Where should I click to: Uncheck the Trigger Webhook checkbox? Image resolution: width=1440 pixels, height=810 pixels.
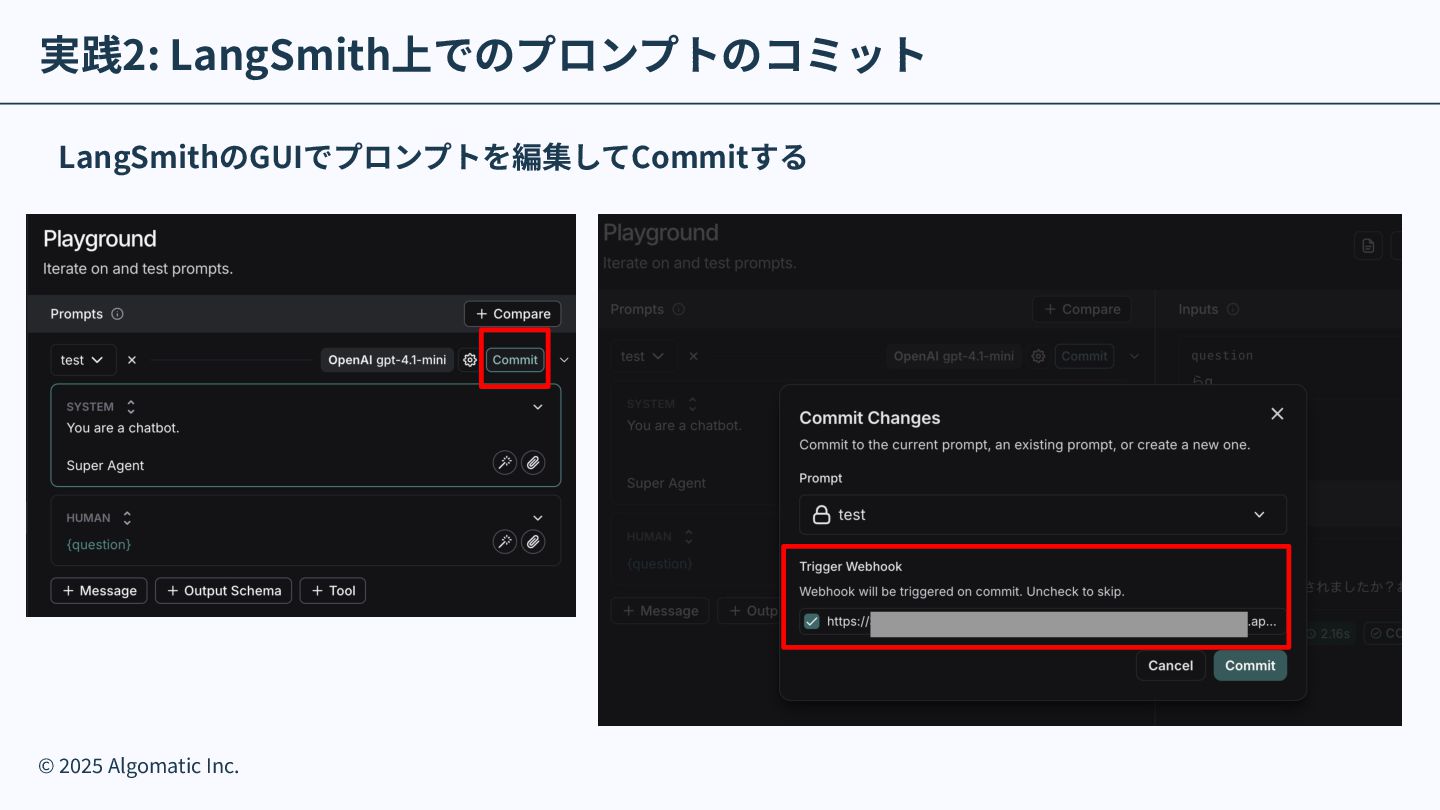coord(812,621)
